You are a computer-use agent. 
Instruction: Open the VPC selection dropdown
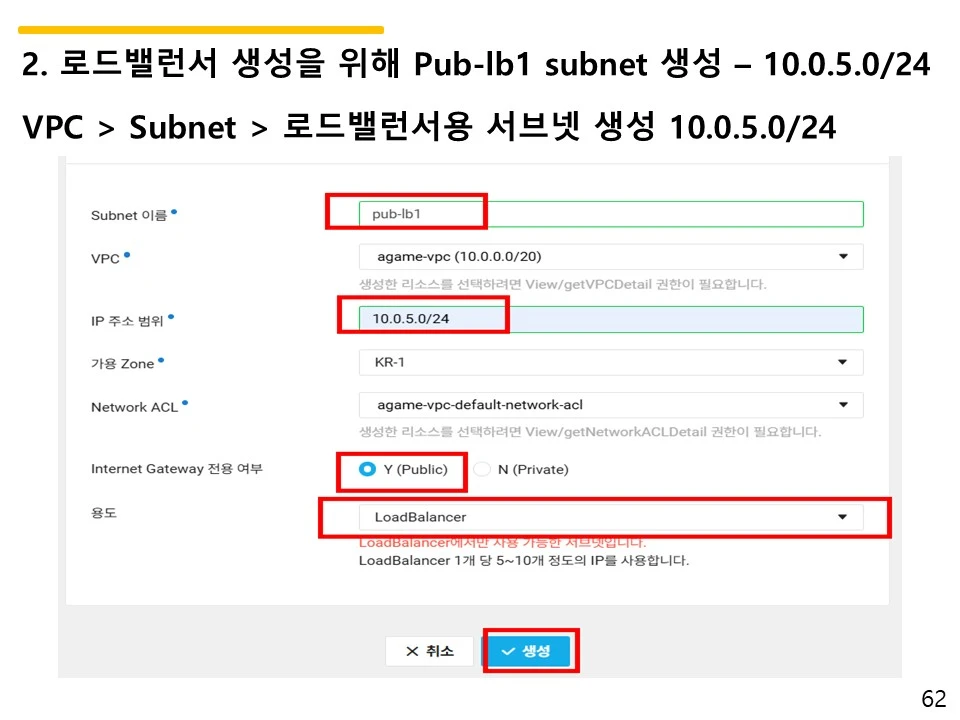[610, 256]
